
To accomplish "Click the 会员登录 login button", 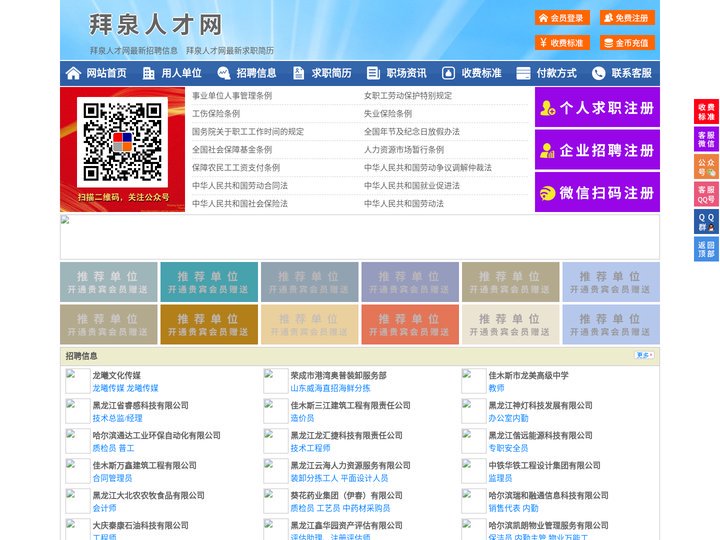I will [562, 18].
